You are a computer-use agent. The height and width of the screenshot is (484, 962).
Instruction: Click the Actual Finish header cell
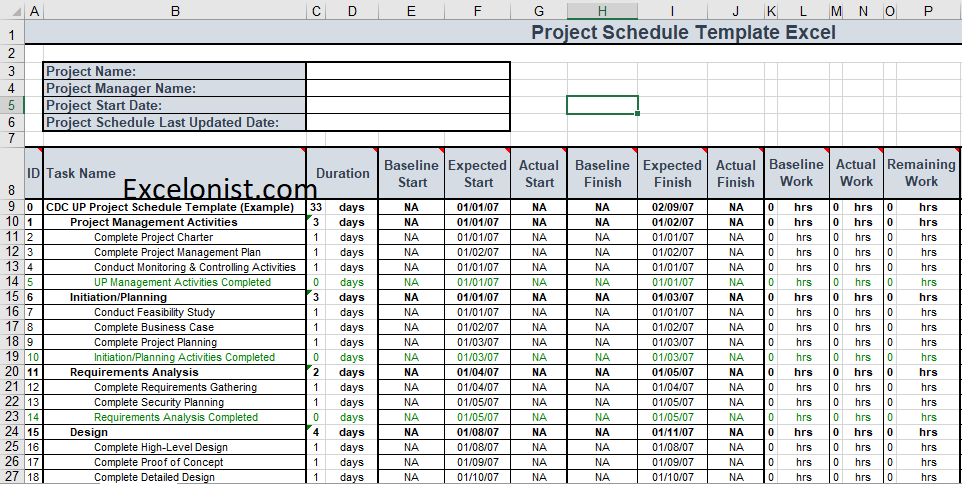click(736, 173)
